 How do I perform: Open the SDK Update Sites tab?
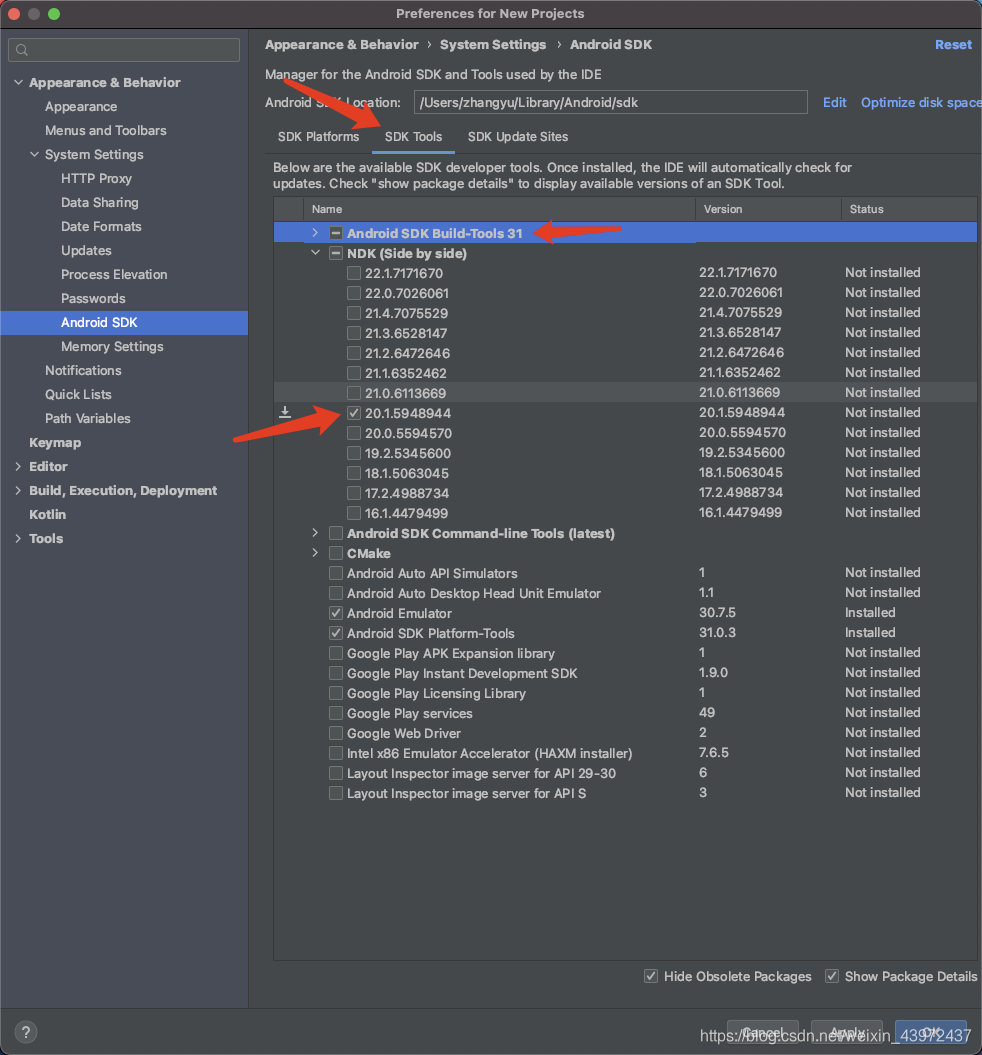(518, 137)
